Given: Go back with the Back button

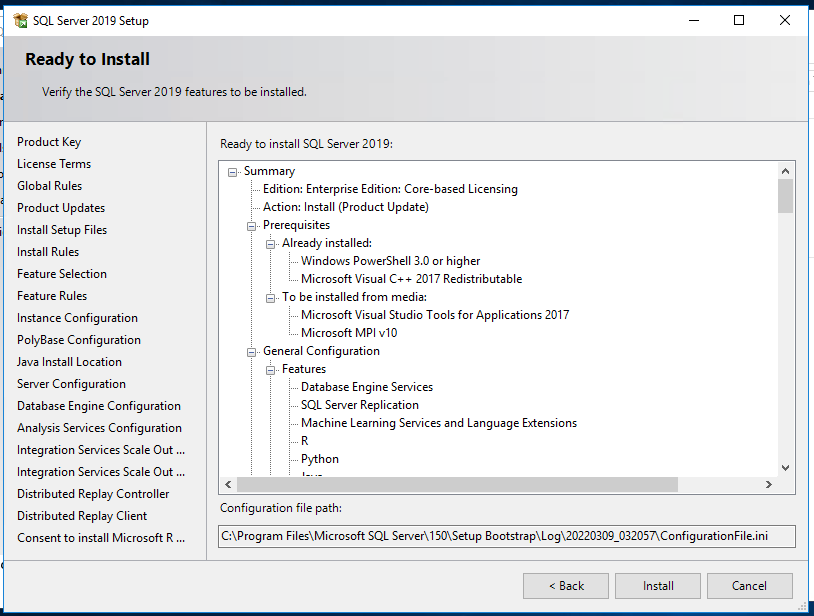Looking at the screenshot, I should pos(566,586).
